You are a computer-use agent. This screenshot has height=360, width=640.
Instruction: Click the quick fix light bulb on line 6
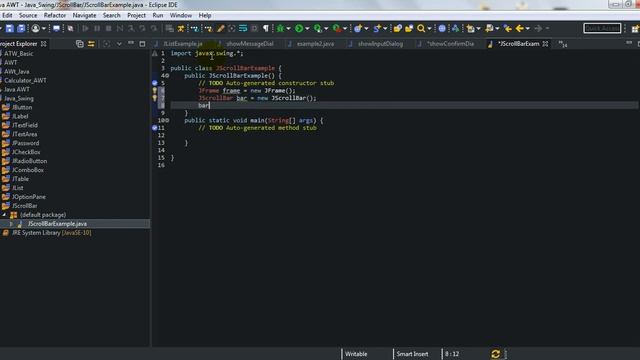click(x=155, y=91)
